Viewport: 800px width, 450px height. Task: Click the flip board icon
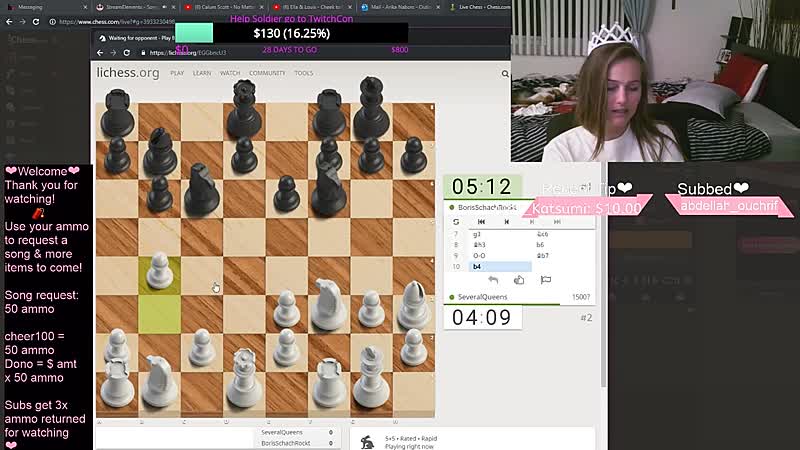456,222
